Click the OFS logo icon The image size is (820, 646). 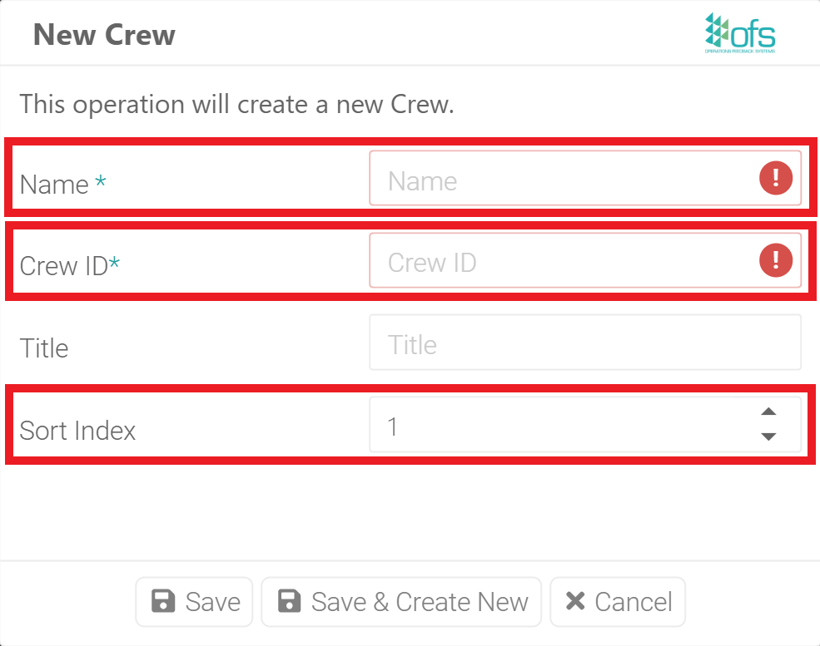[740, 32]
